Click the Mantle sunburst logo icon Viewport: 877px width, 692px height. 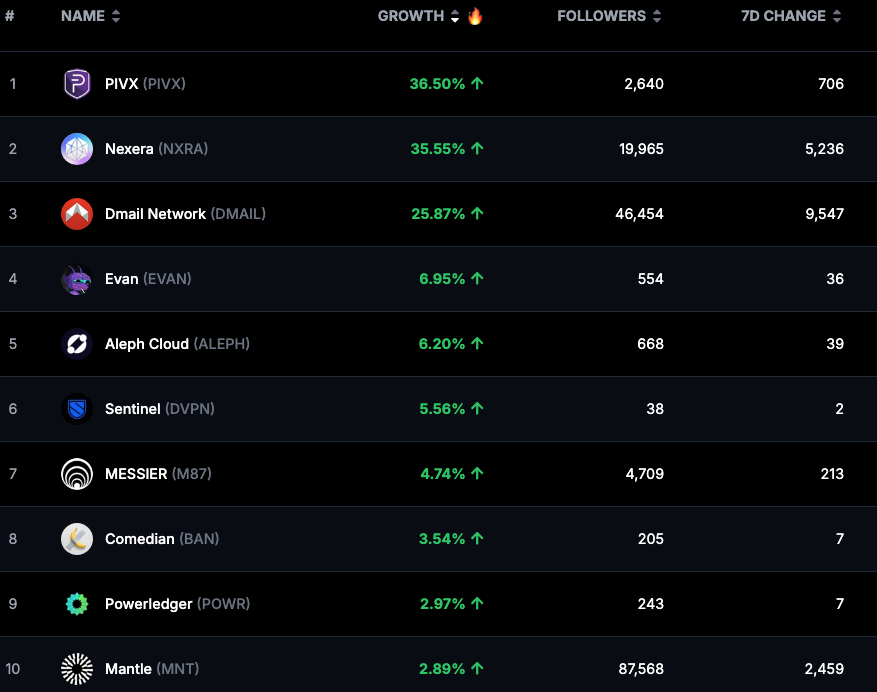tap(77, 669)
